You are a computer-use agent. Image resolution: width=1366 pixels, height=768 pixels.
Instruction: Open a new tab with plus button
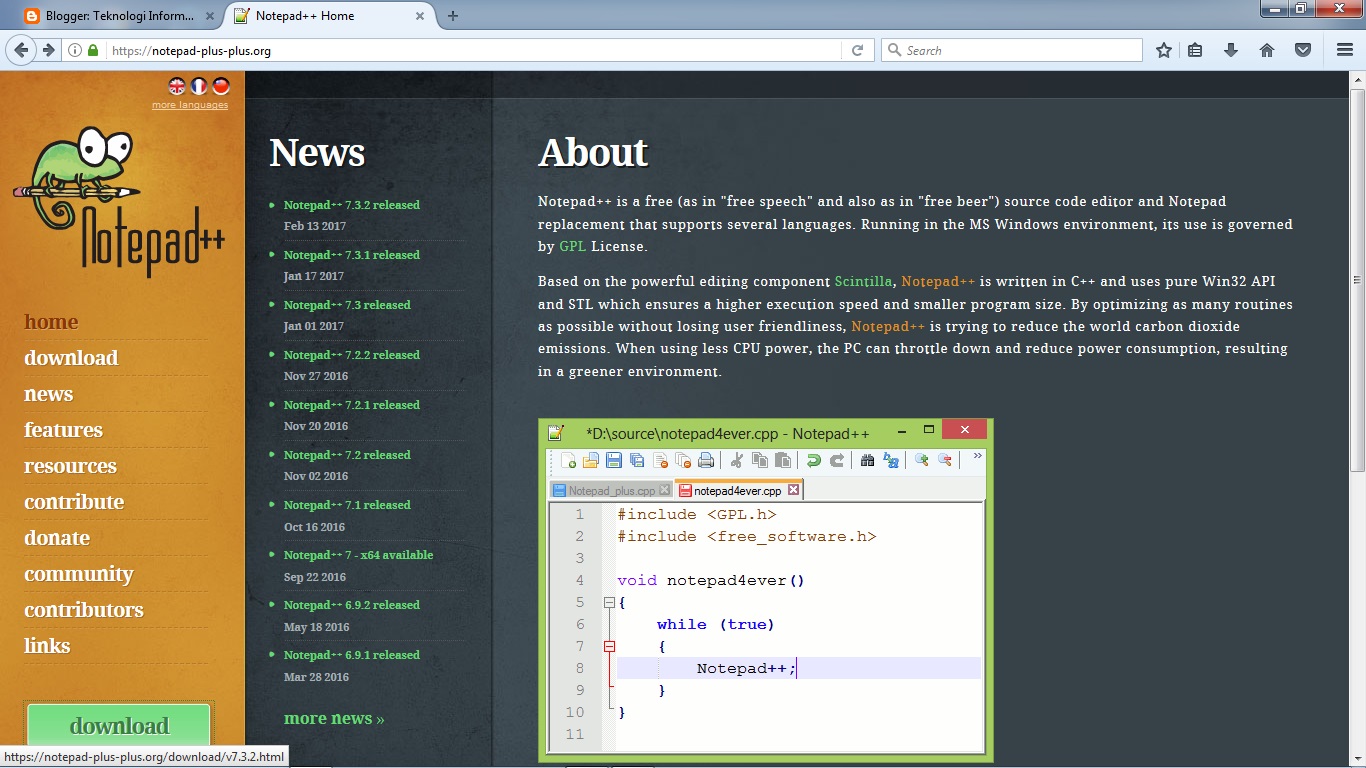453,16
